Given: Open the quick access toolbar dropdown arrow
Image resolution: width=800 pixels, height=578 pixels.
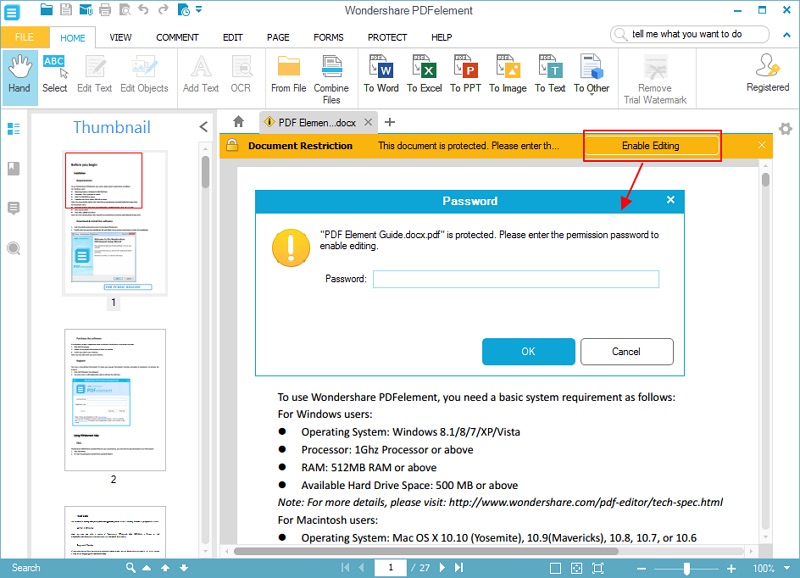Looking at the screenshot, I should [199, 9].
